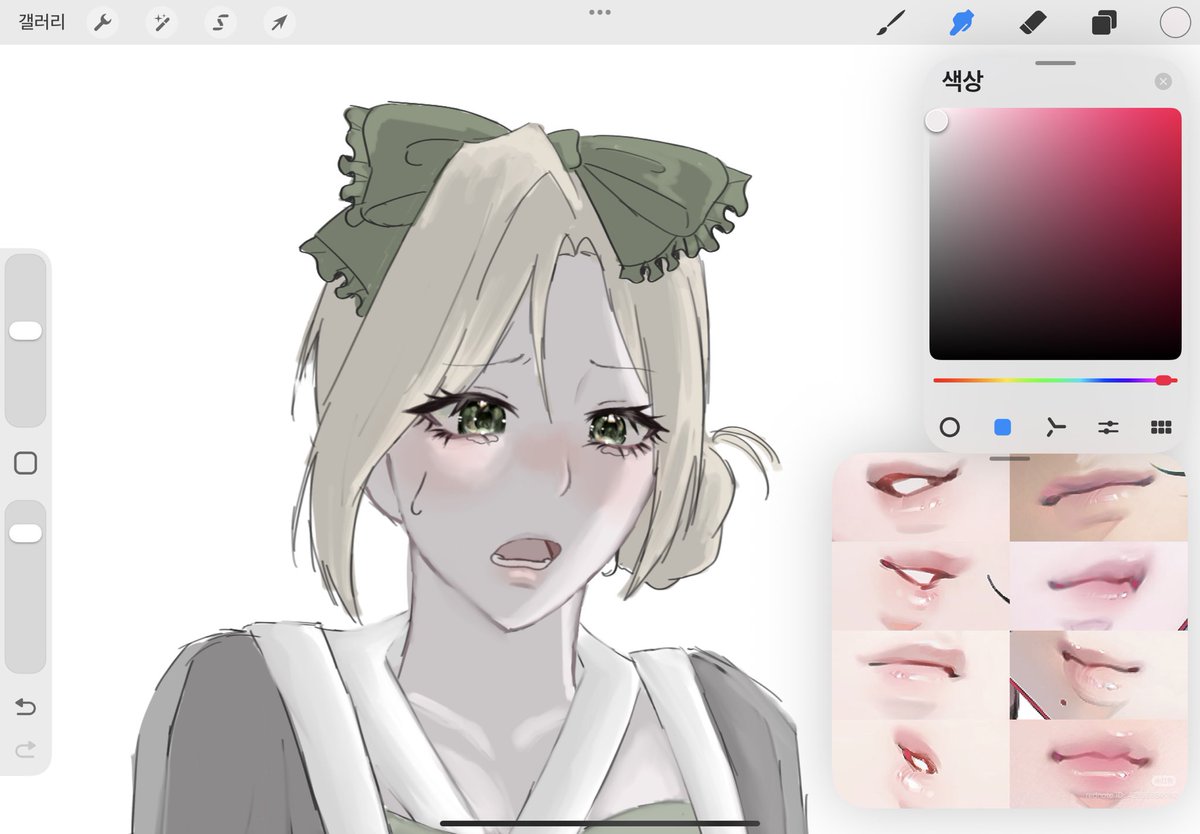Click the lower sidebar opacity slider
The width and height of the screenshot is (1200, 834).
point(25,586)
